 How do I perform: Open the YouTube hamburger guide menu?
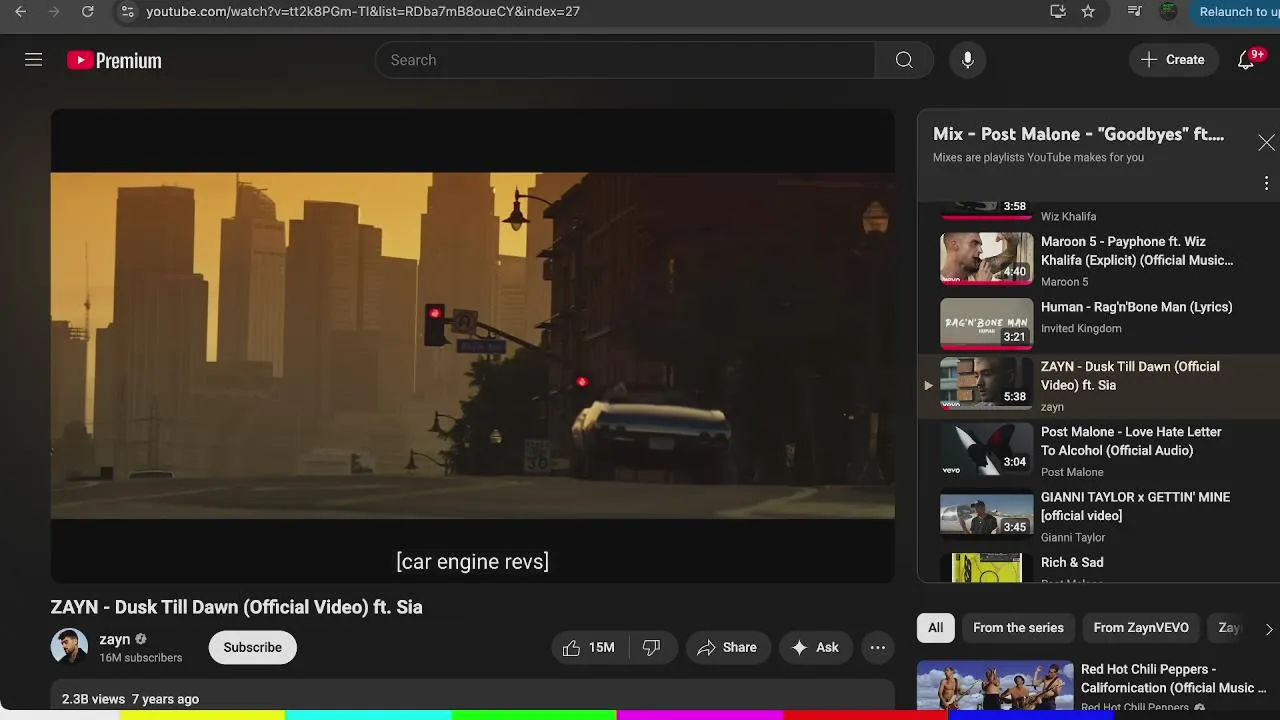click(x=33, y=60)
